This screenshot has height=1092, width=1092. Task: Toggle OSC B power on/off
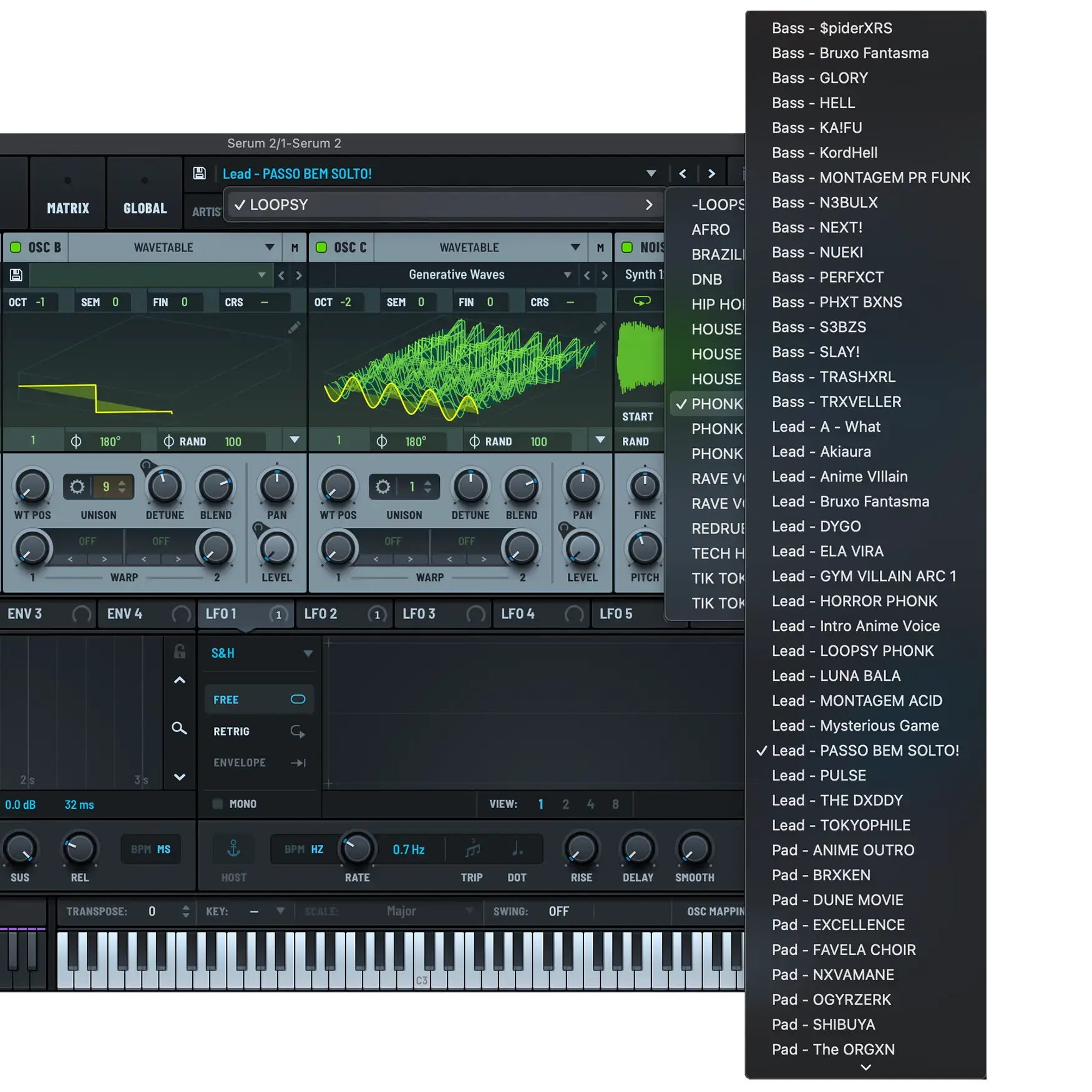[16, 248]
